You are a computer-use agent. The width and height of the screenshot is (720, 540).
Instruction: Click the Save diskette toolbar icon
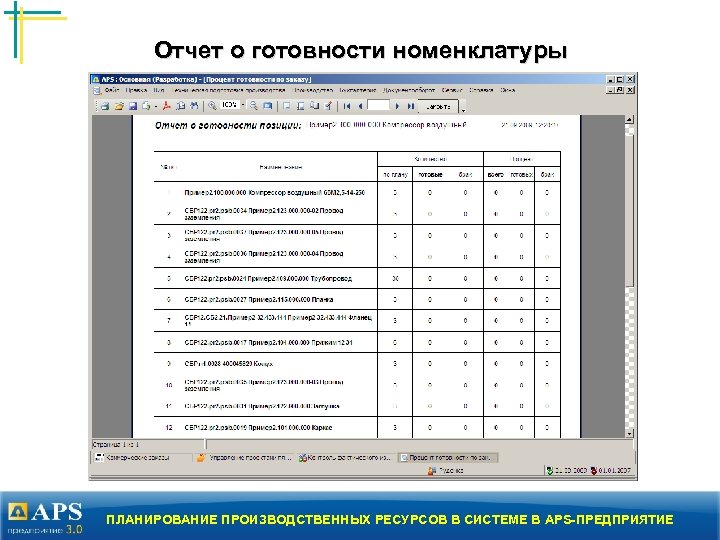[x=133, y=106]
